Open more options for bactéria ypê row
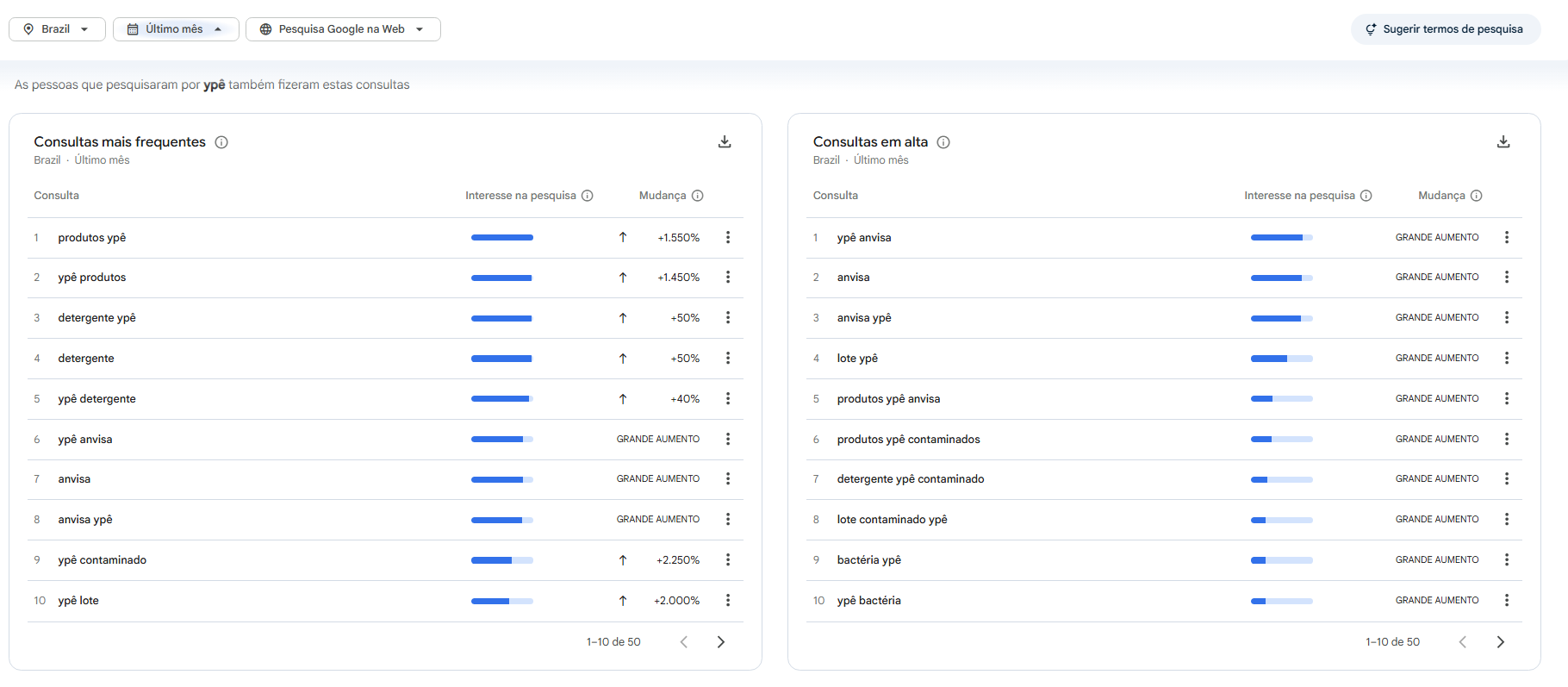 (x=1507, y=559)
